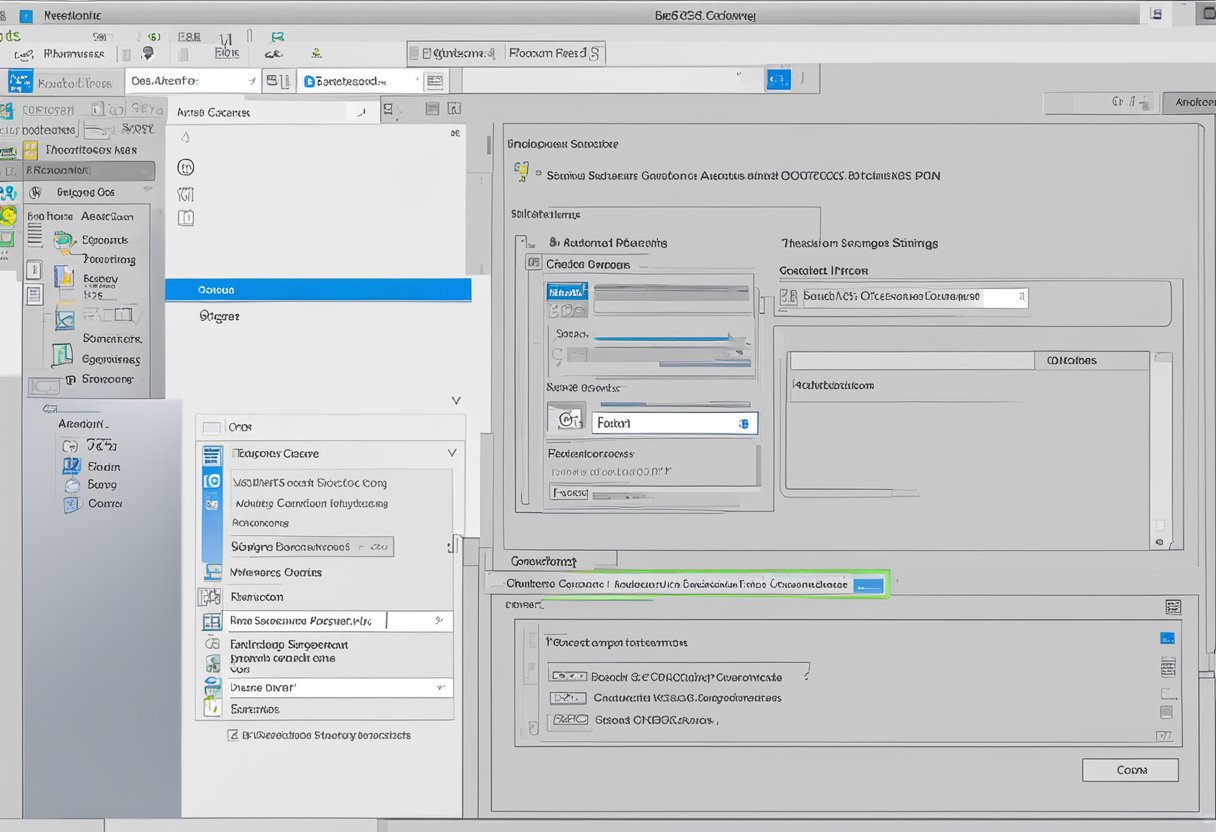Click the blue square icon left of the first combo box

pos(20,81)
